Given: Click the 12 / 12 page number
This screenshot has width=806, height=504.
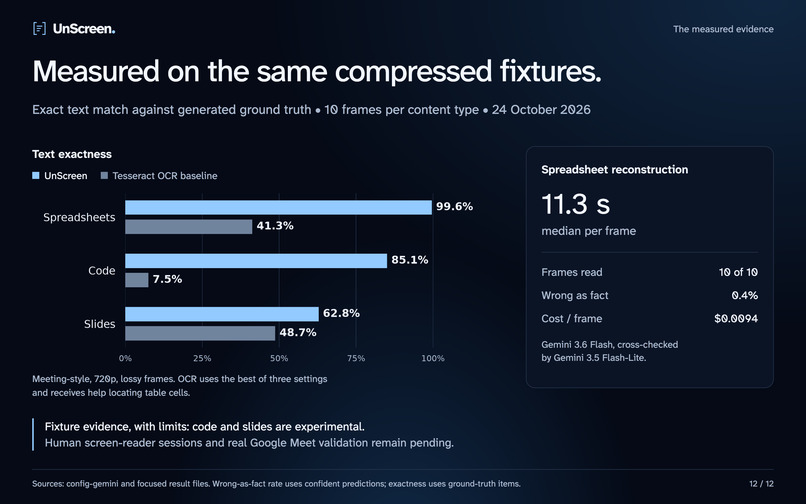Looking at the screenshot, I should coord(761,483).
